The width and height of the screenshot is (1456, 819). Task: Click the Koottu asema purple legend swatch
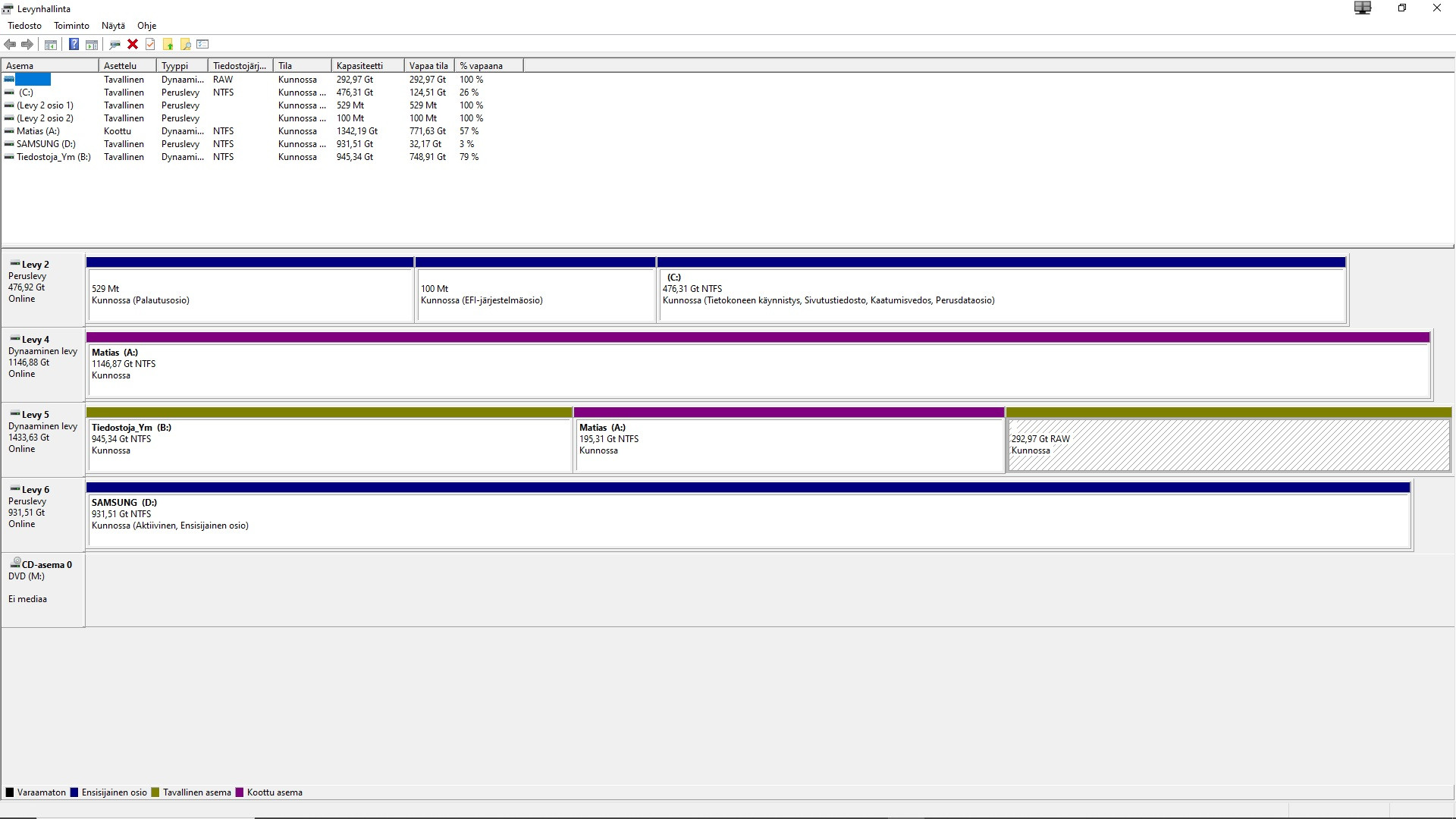[x=240, y=792]
